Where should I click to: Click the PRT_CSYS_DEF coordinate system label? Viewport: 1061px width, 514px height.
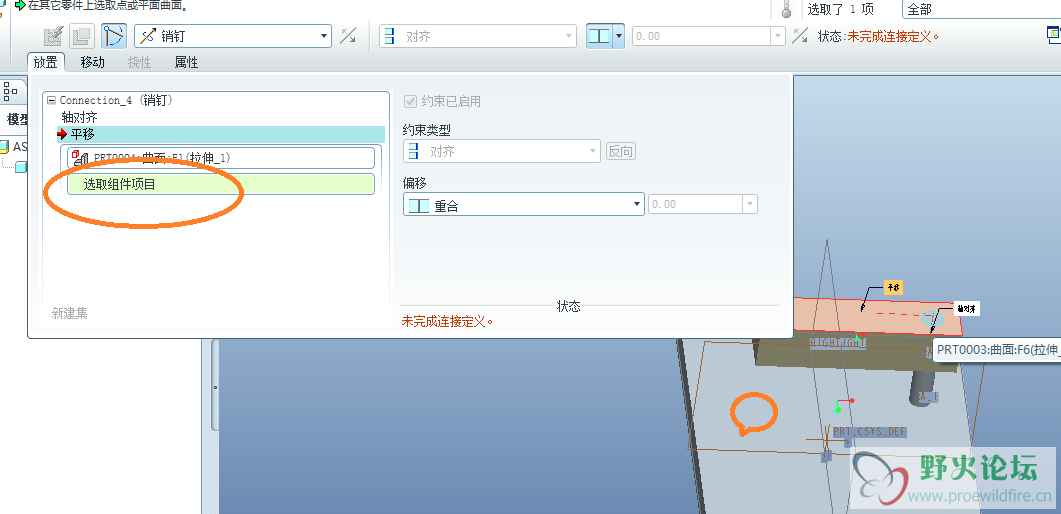(869, 431)
